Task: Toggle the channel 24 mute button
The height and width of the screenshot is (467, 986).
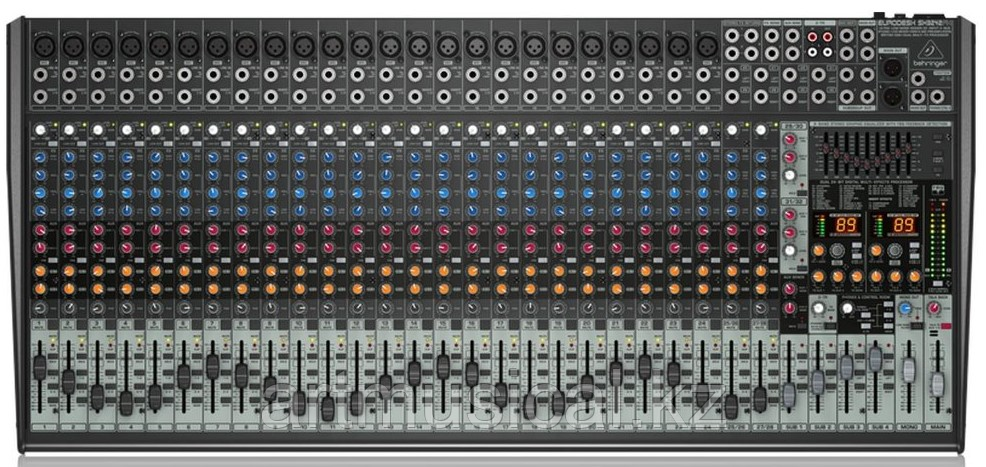Action: pos(704,322)
